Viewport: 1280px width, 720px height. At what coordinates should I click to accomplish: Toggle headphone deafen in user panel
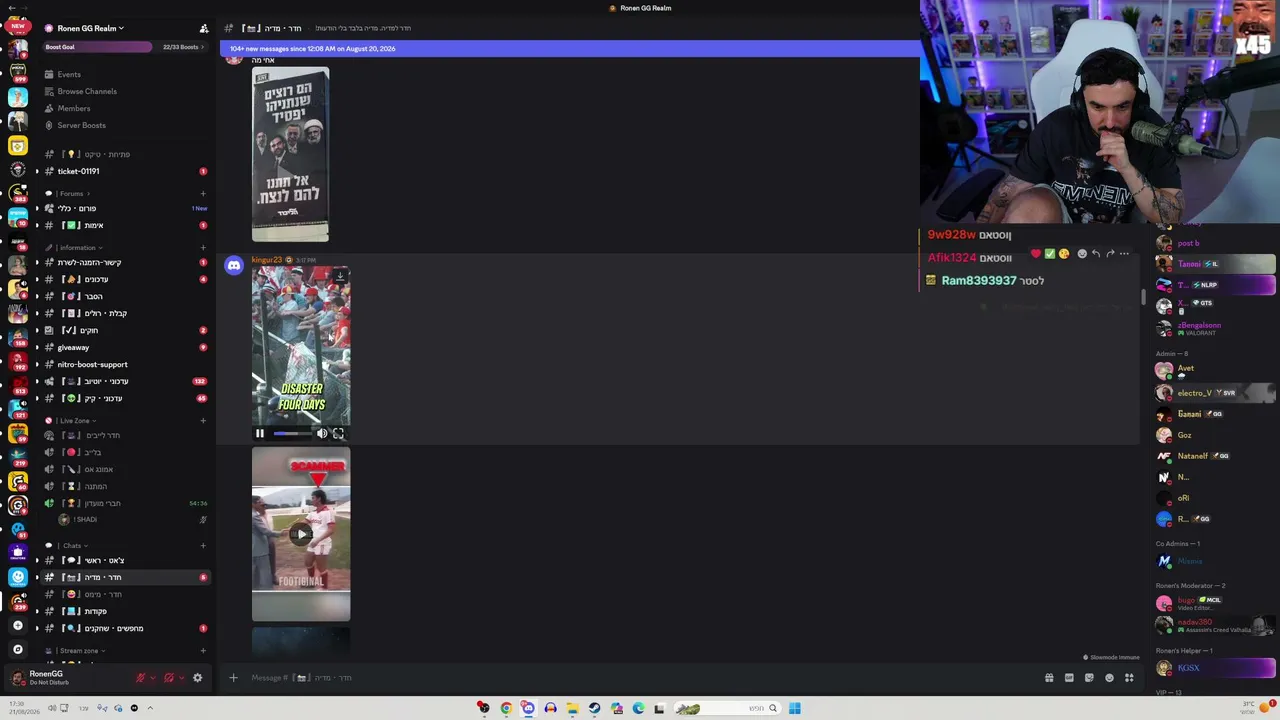169,678
